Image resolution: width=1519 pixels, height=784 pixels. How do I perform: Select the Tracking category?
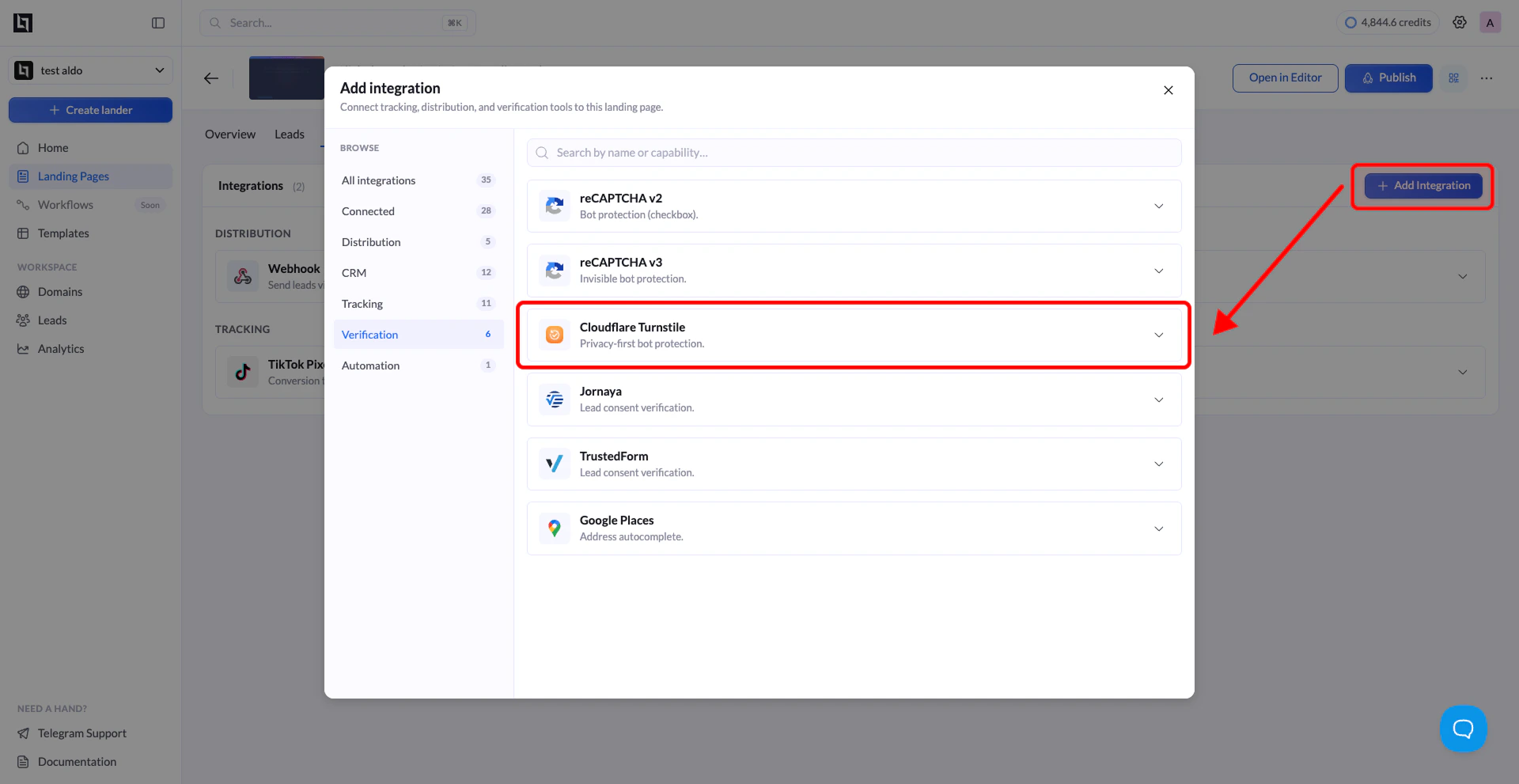[419, 304]
